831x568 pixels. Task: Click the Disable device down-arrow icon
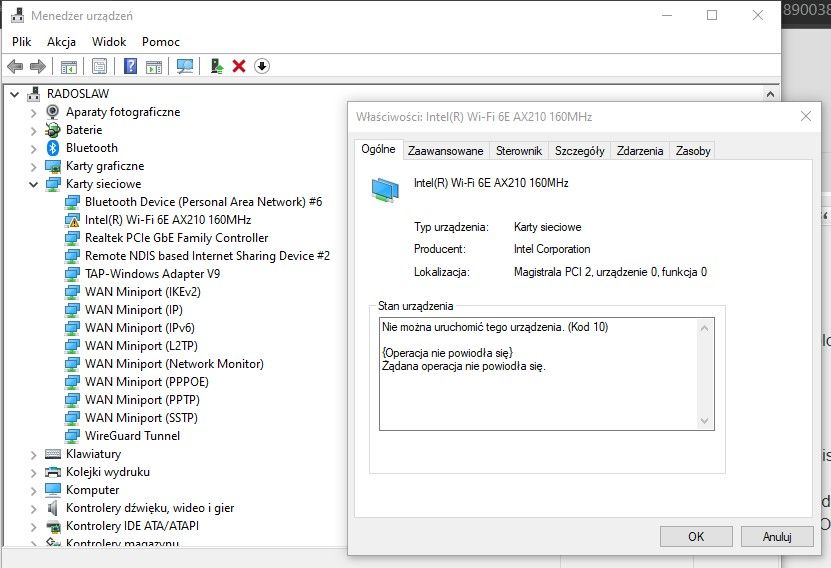tap(262, 66)
